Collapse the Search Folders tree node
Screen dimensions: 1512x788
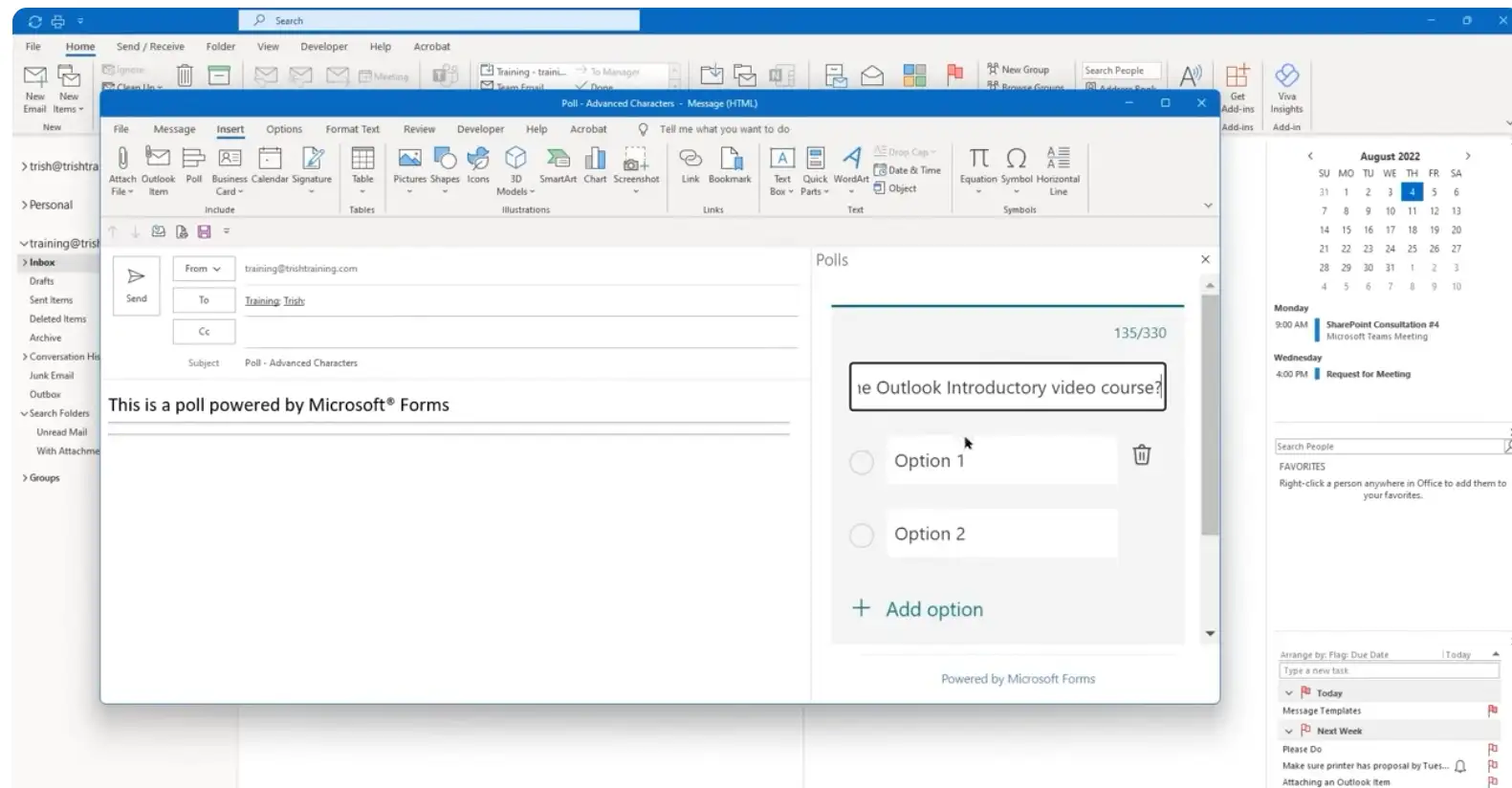coord(24,414)
